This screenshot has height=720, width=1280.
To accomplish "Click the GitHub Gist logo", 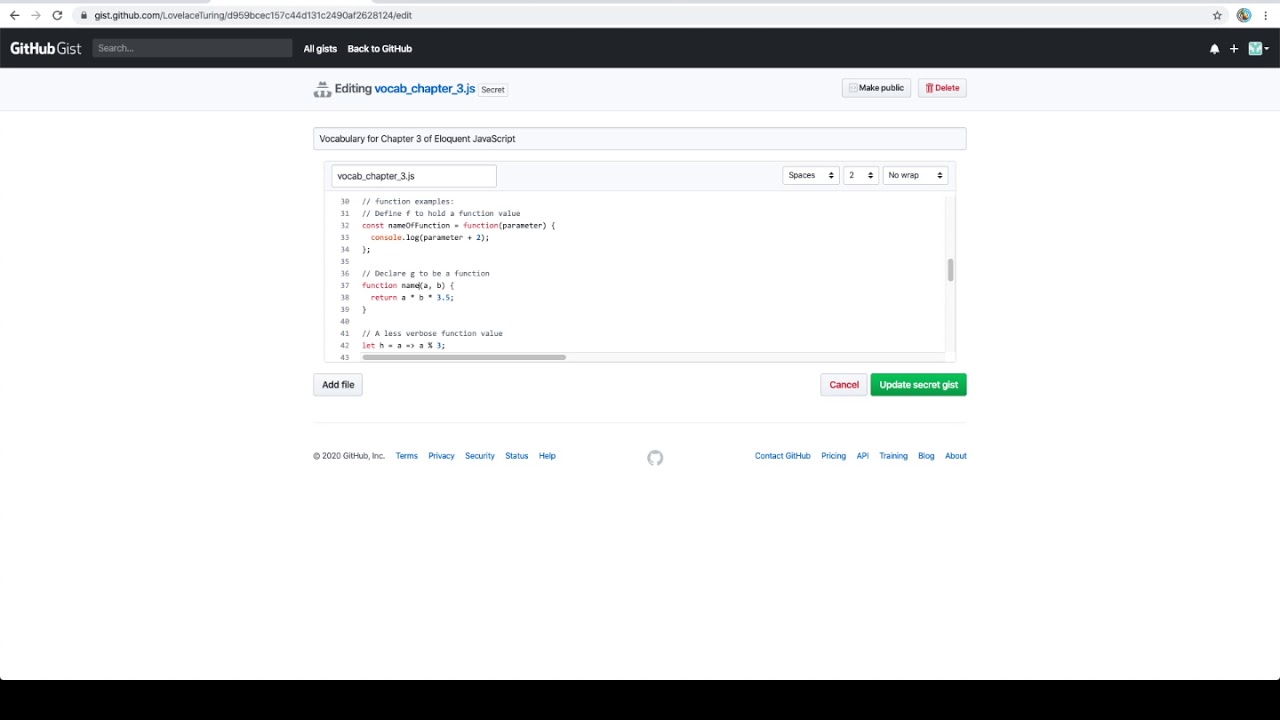I will pyautogui.click(x=46, y=48).
